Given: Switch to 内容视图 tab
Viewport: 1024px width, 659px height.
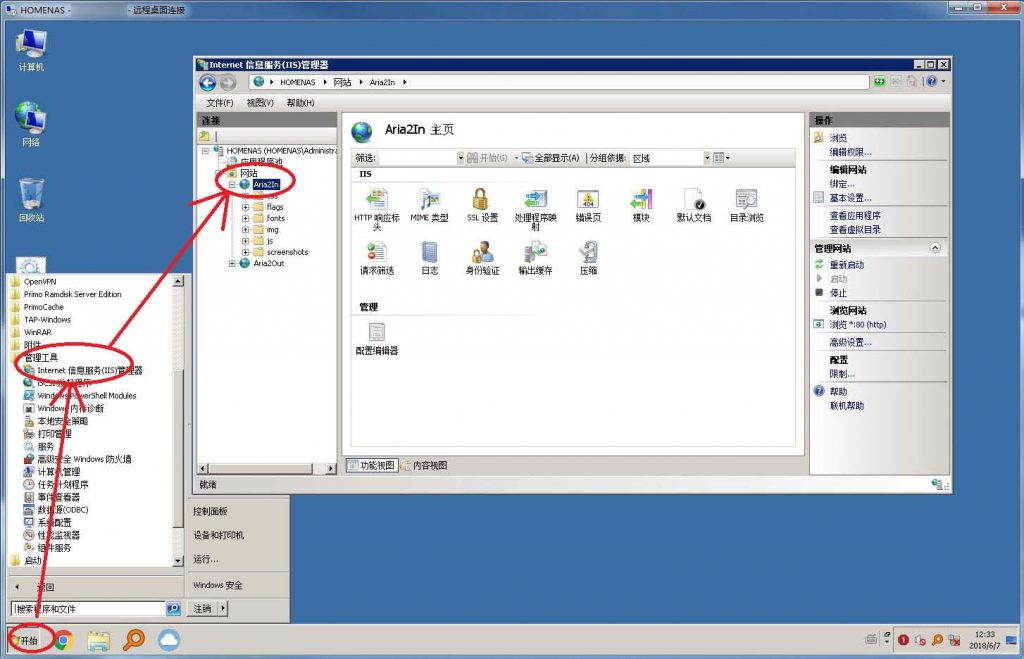Looking at the screenshot, I should coord(424,465).
